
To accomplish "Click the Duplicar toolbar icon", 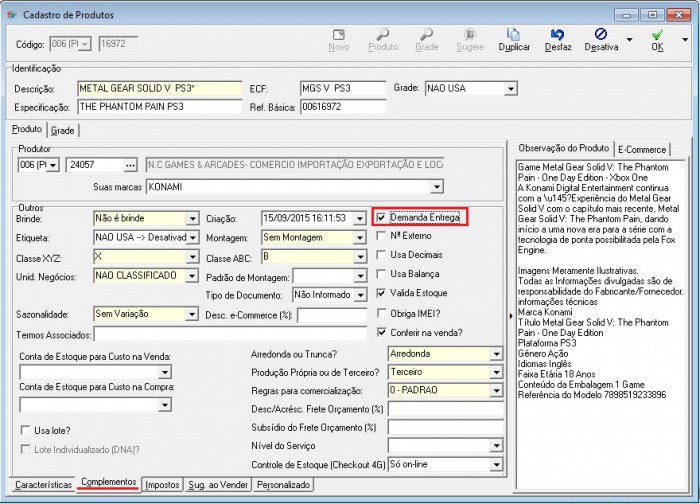I will pyautogui.click(x=514, y=39).
